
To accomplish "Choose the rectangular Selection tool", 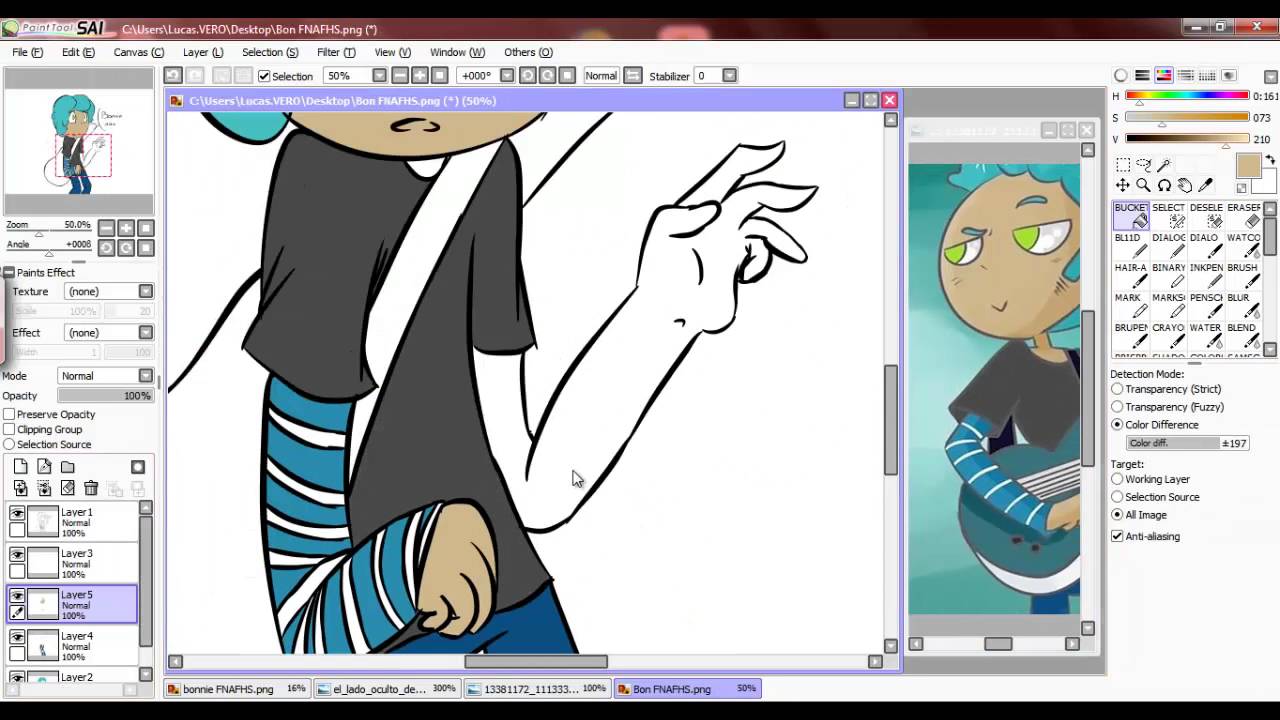I will point(1123,165).
